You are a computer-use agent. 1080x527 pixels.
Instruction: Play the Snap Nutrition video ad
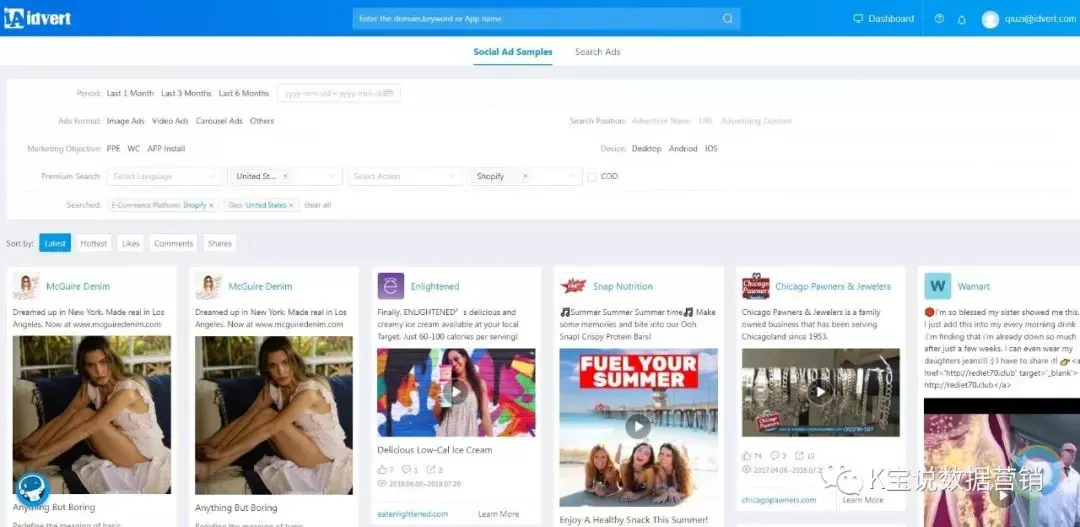[637, 427]
